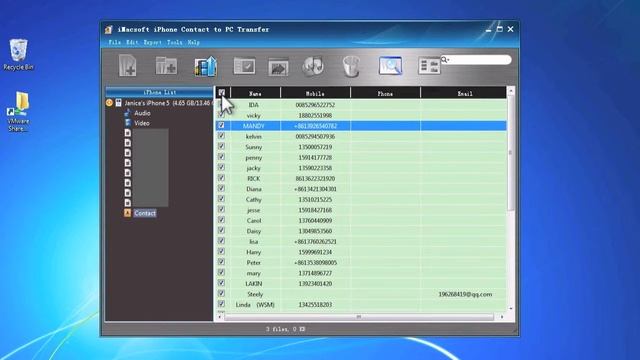Image resolution: width=640 pixels, height=360 pixels.
Task: Toggle the select-all checkbox in the table header
Action: click(x=222, y=93)
